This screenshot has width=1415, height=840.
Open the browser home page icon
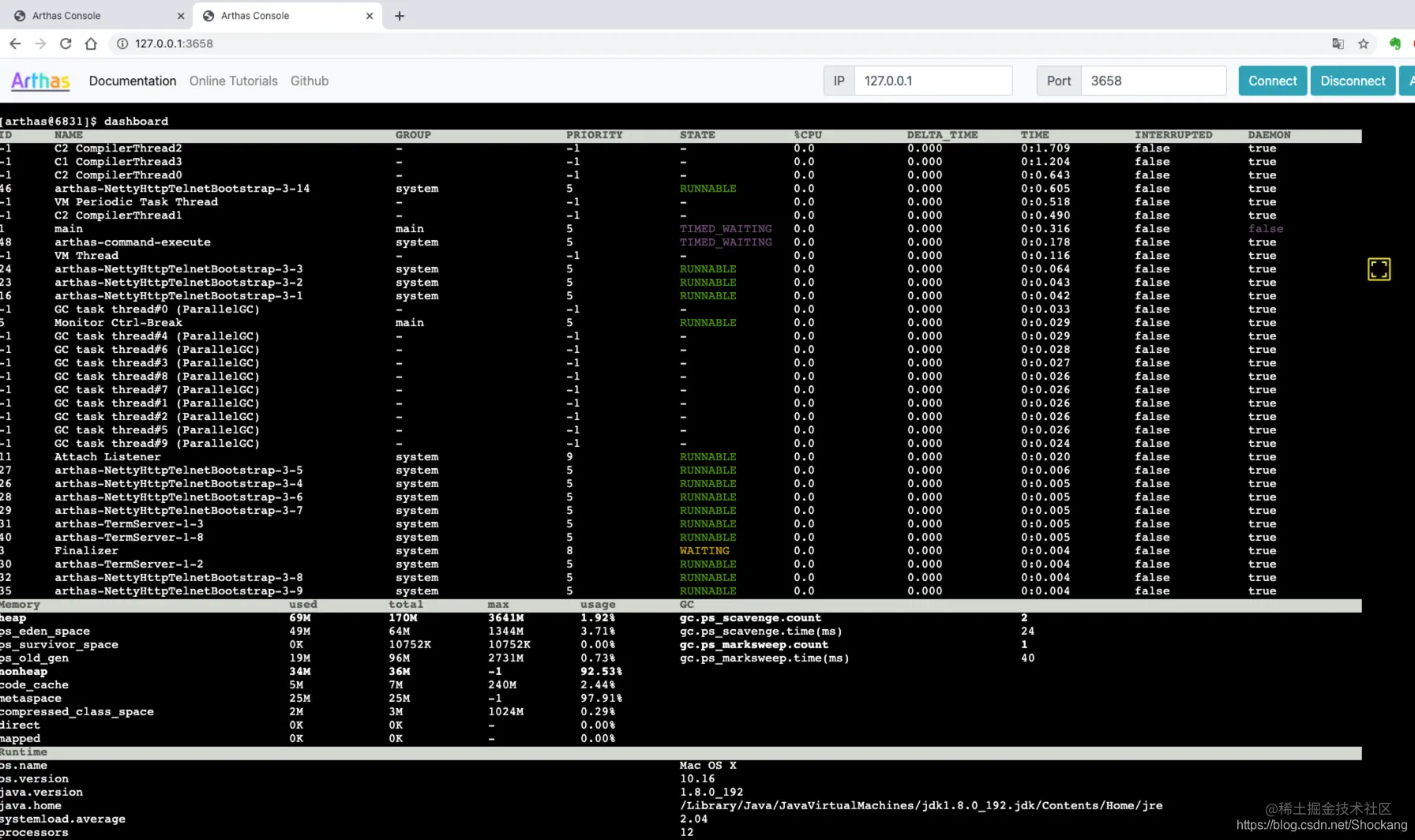pyautogui.click(x=91, y=43)
